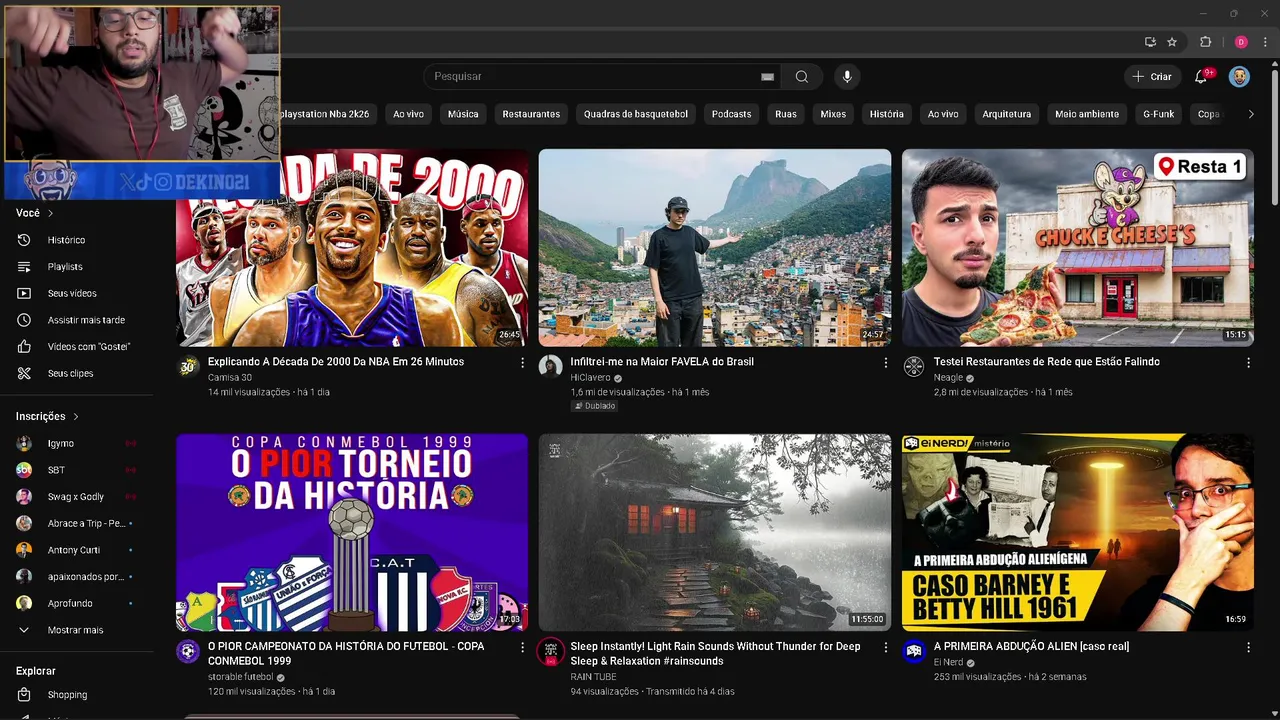Open HiClavero channel avatar
Image resolution: width=1280 pixels, height=720 pixels.
[550, 367]
